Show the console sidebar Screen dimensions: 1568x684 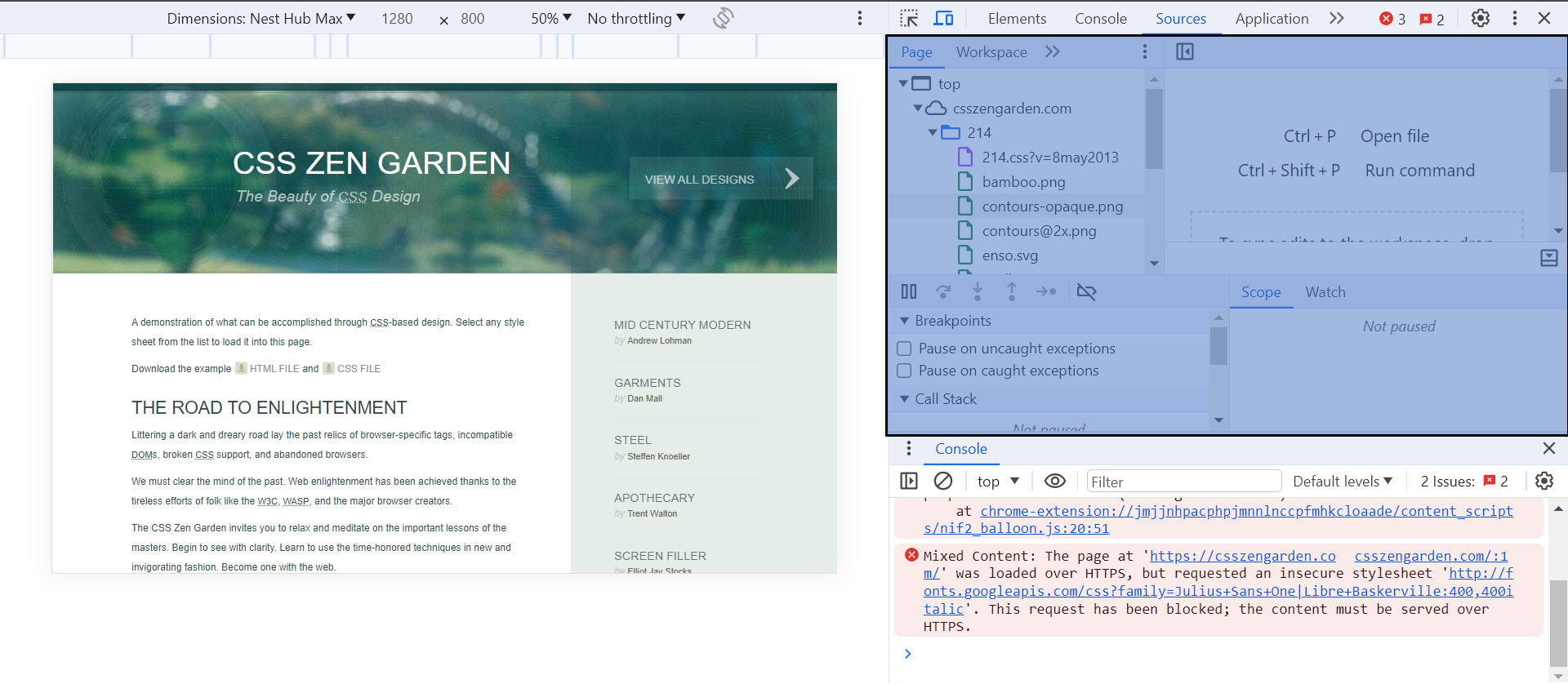[x=909, y=481]
